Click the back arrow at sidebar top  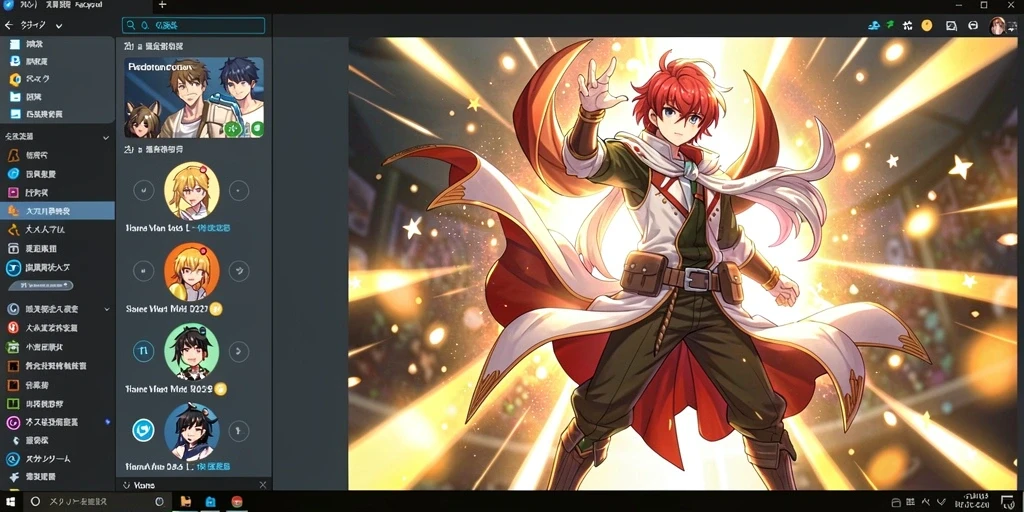click(x=8, y=25)
